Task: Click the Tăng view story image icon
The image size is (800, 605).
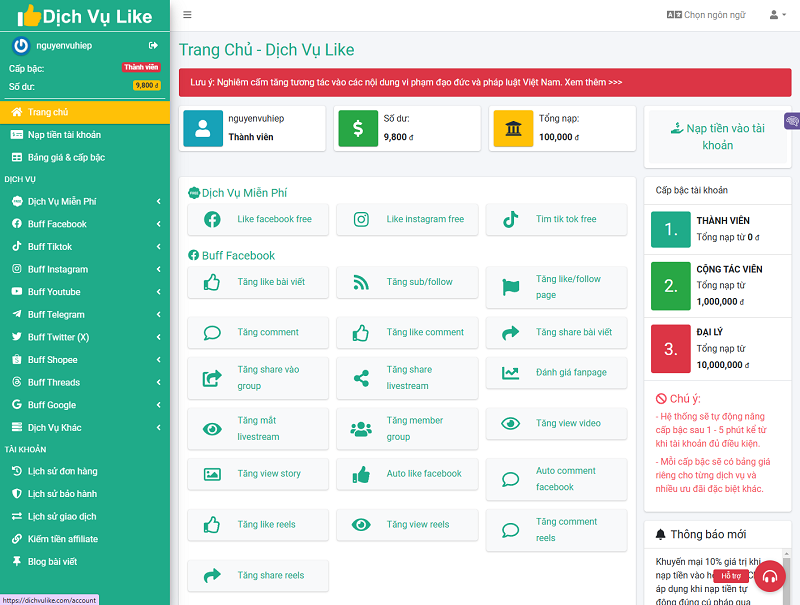Action: pyautogui.click(x=212, y=474)
